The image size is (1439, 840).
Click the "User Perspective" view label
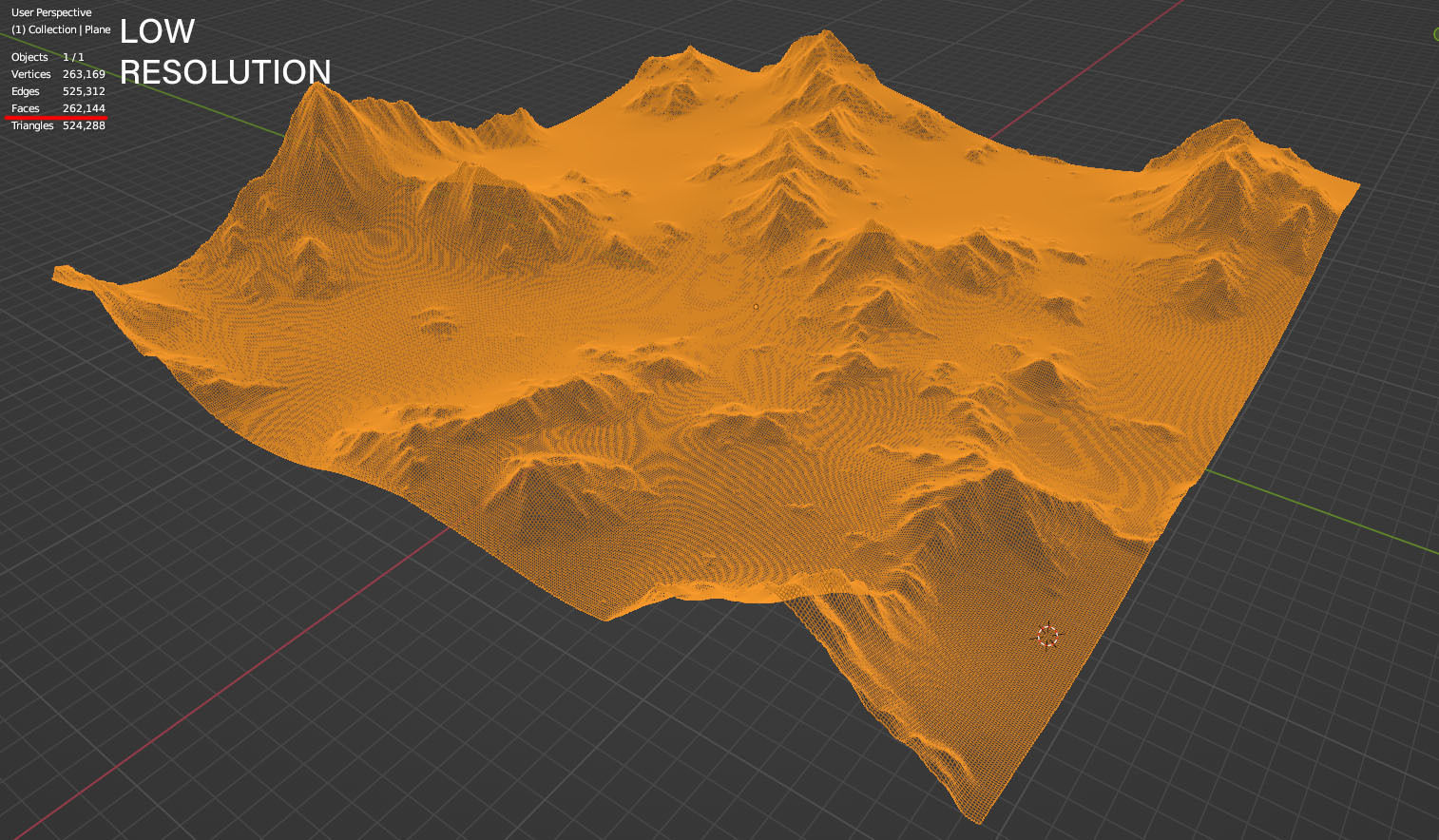click(x=51, y=12)
